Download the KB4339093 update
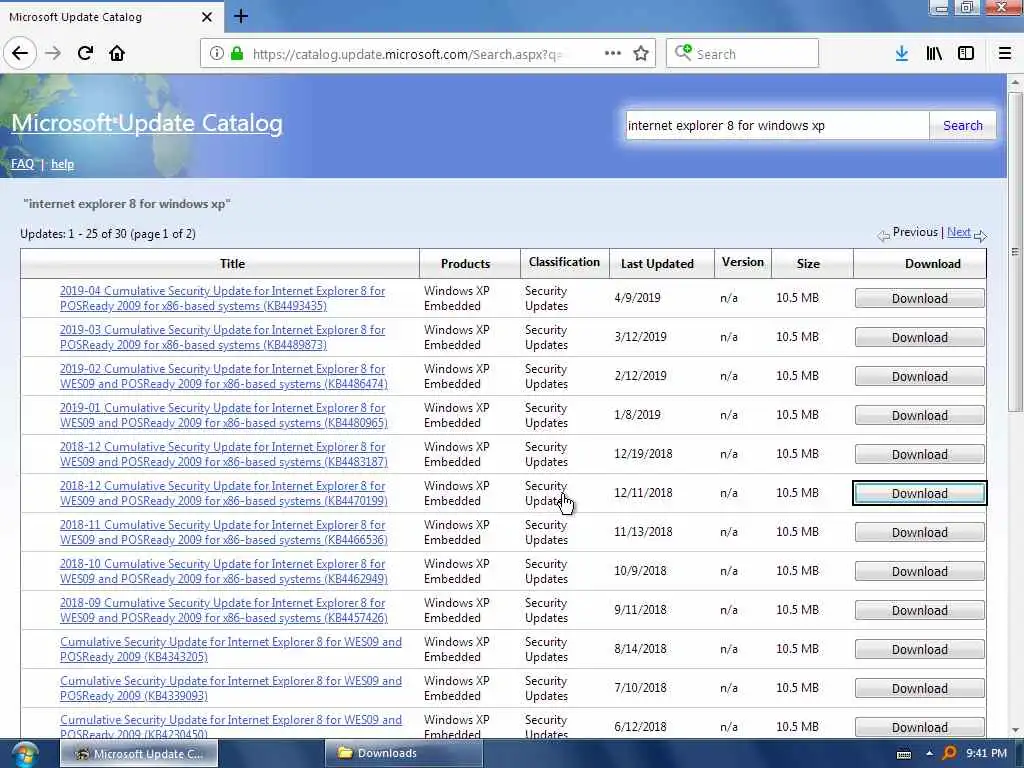 coord(920,689)
